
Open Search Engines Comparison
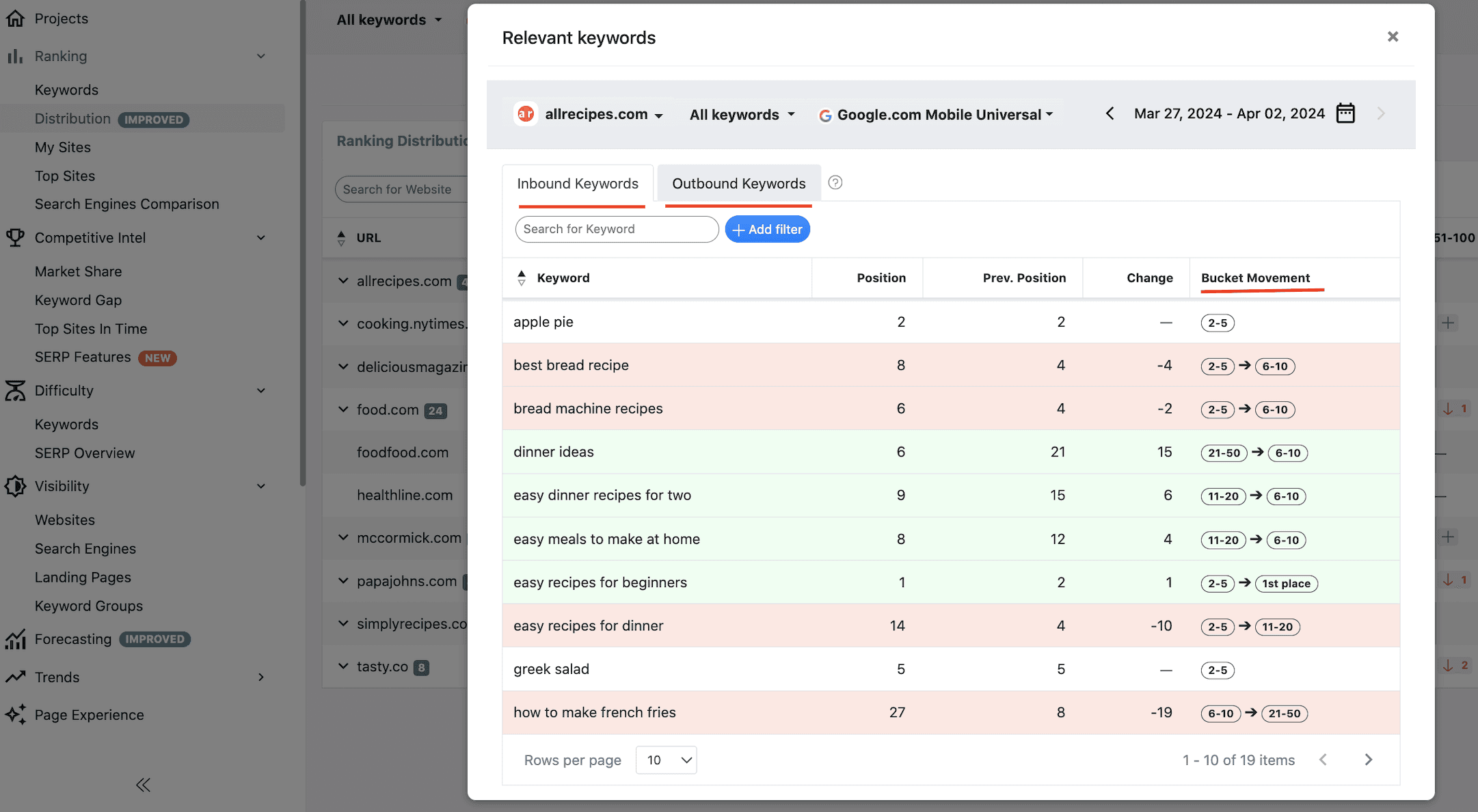(x=127, y=204)
